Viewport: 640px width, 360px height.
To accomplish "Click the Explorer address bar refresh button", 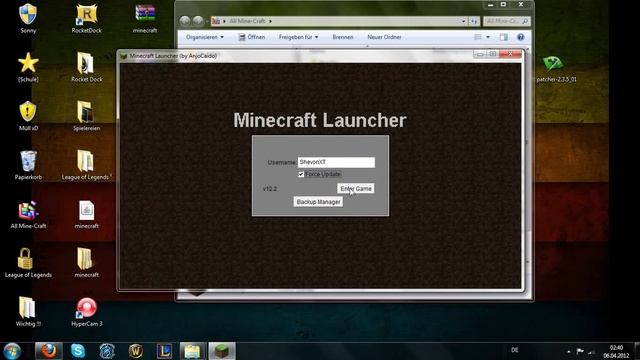I will [x=474, y=21].
